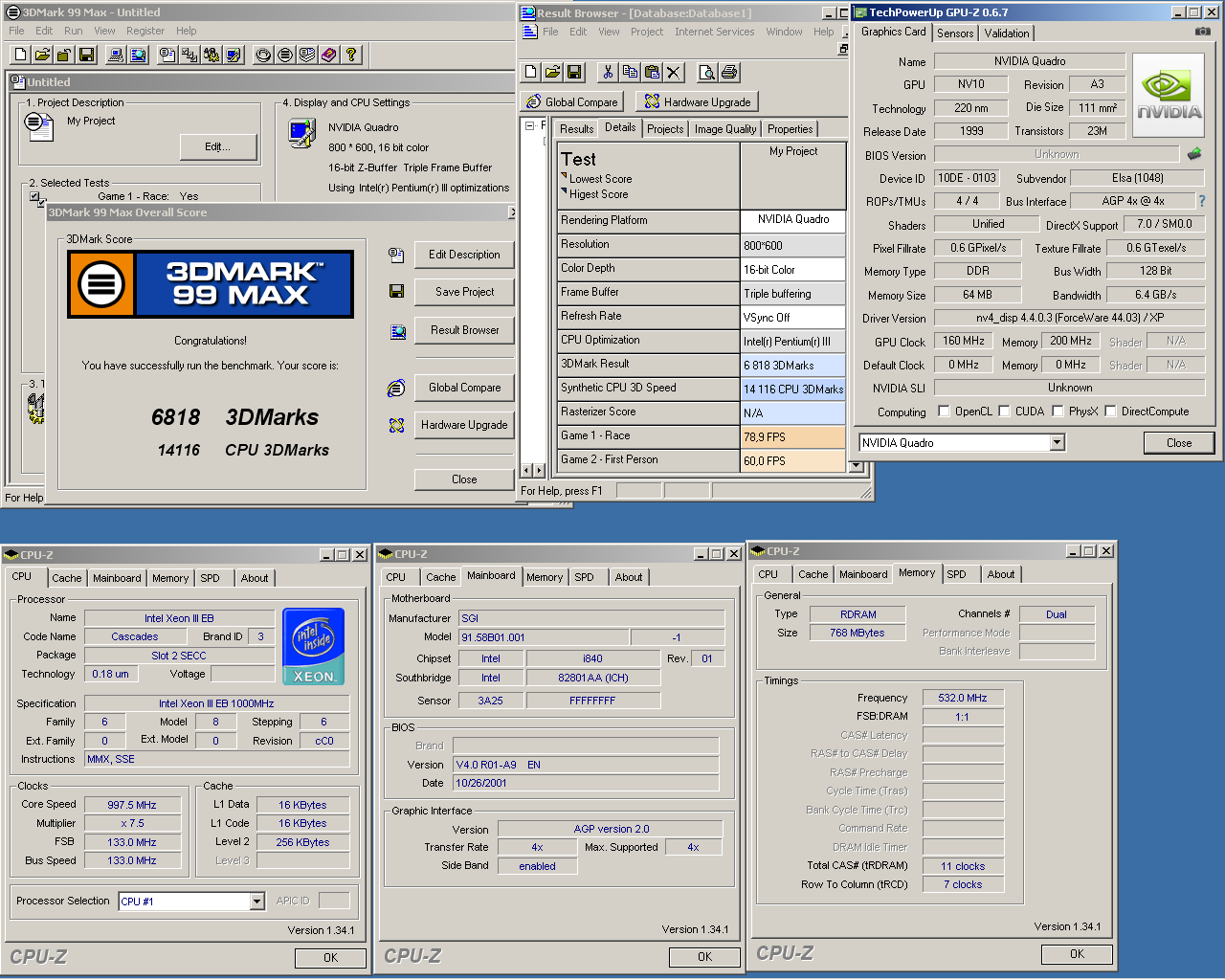Viewport: 1225px width, 980px height.
Task: Click the Close button in GPU-Z
Action: pos(1179,442)
